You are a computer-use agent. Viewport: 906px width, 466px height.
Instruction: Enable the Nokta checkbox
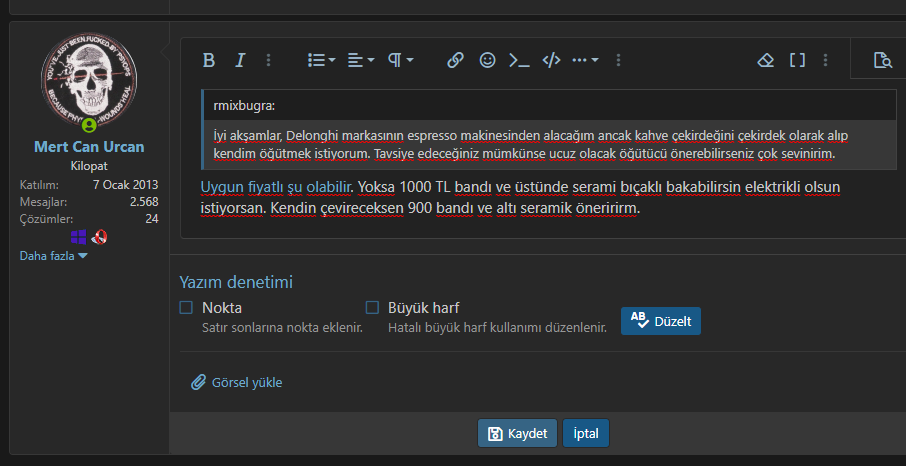point(186,308)
